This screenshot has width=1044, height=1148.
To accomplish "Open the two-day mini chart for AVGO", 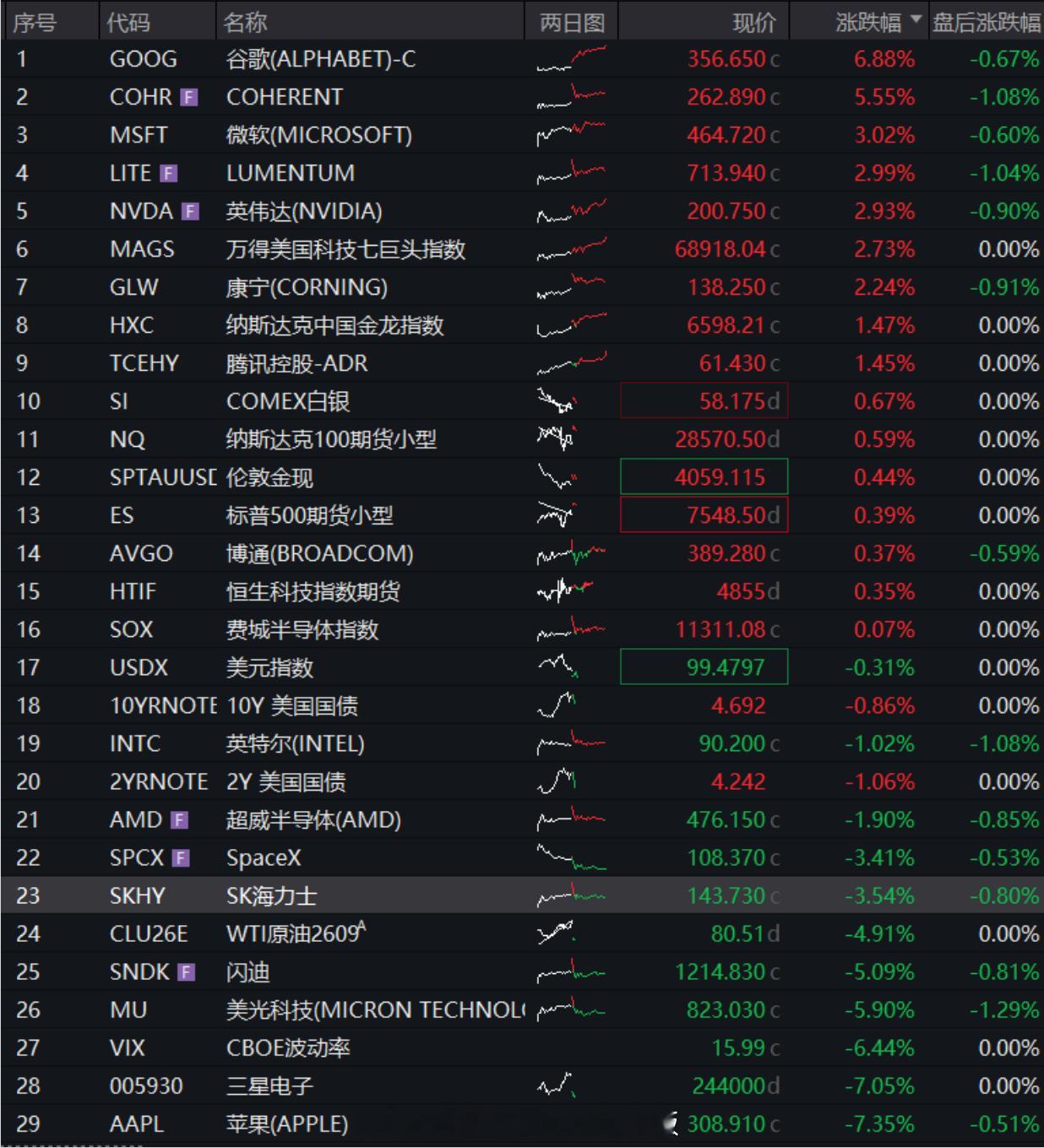I will [572, 553].
